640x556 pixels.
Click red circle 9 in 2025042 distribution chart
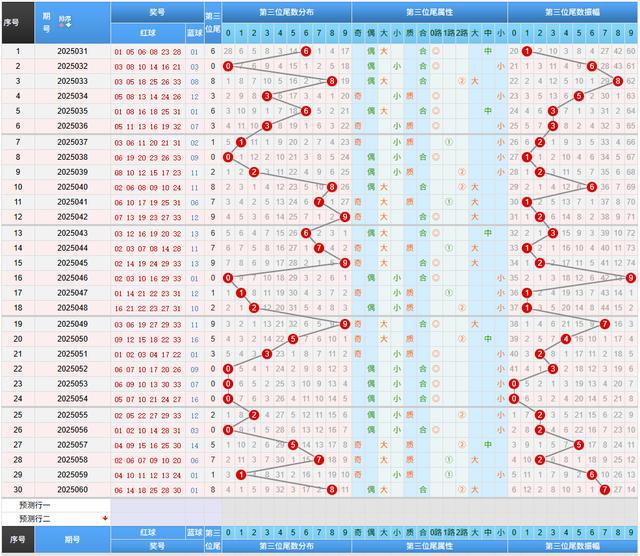pos(345,217)
